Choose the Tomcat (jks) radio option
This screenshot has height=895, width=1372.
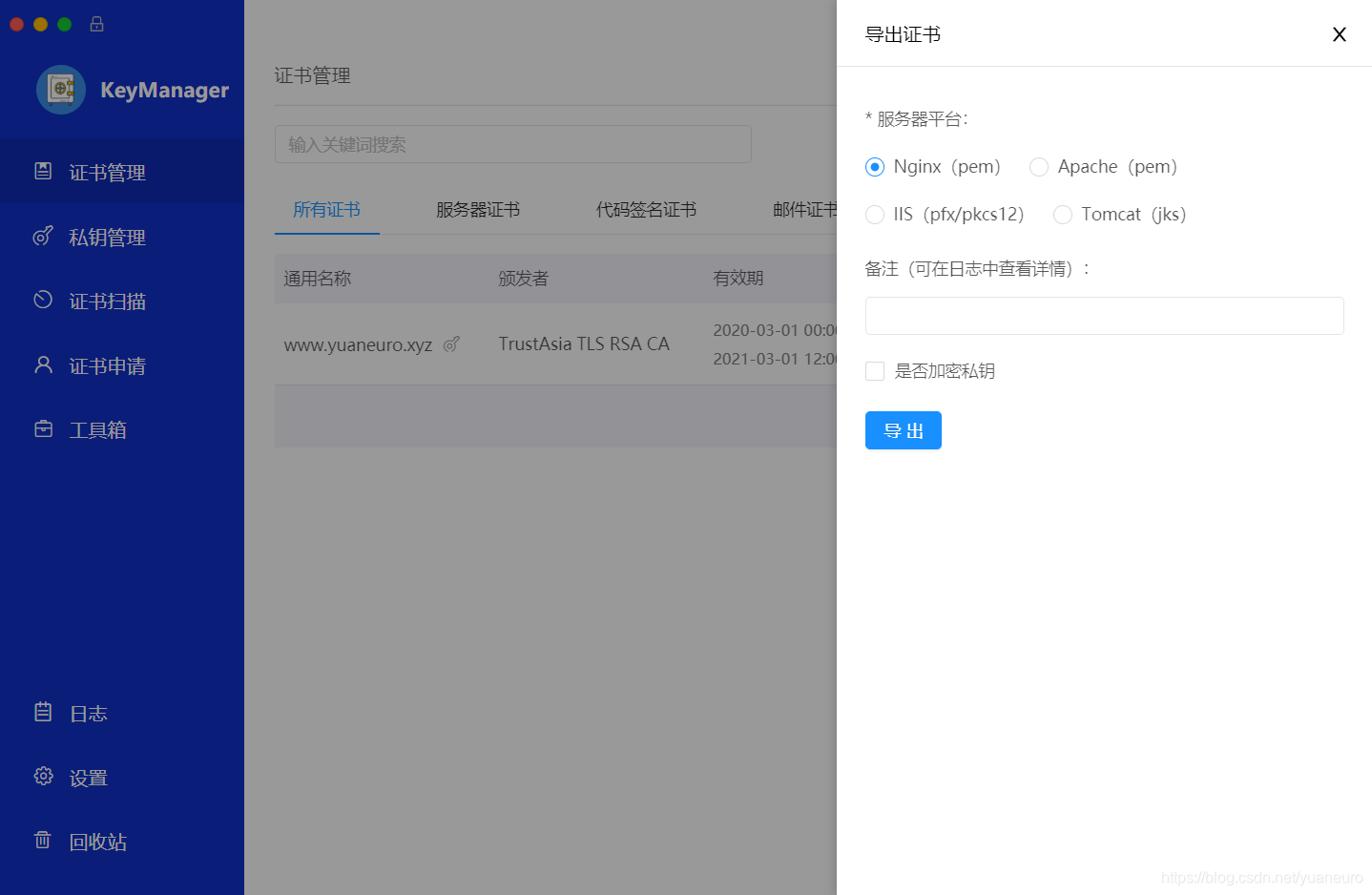click(1063, 215)
